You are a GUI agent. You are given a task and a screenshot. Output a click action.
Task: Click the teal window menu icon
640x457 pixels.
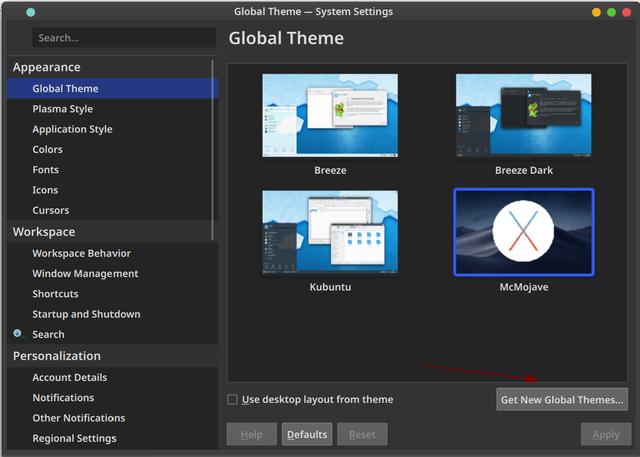(31, 12)
